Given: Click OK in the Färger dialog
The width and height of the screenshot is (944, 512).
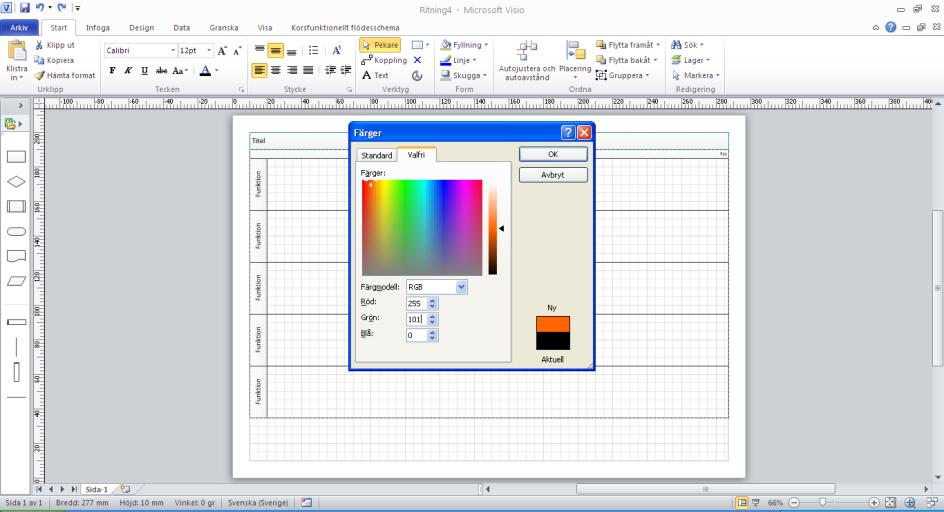Looking at the screenshot, I should 553,154.
